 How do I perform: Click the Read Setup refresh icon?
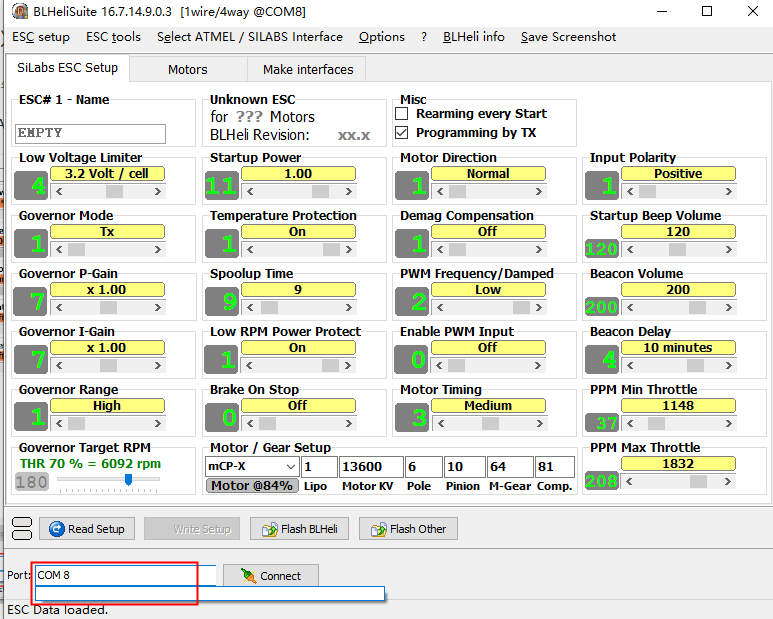click(x=57, y=529)
